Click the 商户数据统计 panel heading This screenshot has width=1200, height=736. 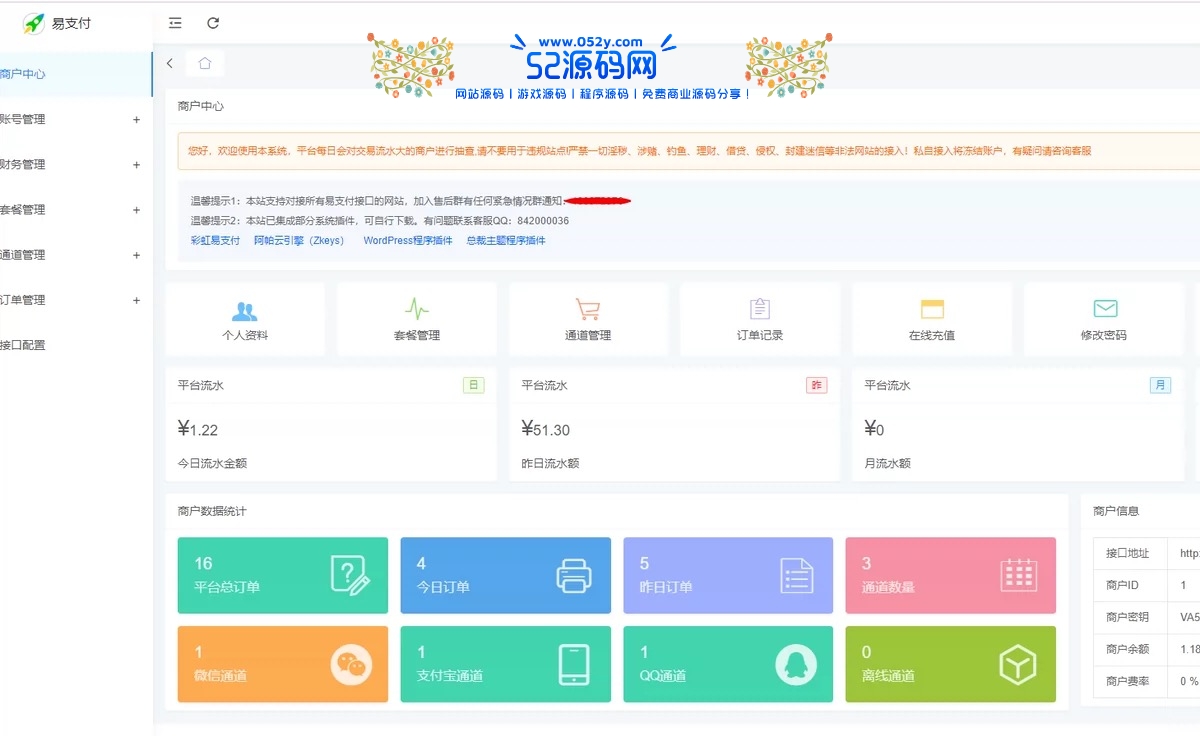pos(212,511)
